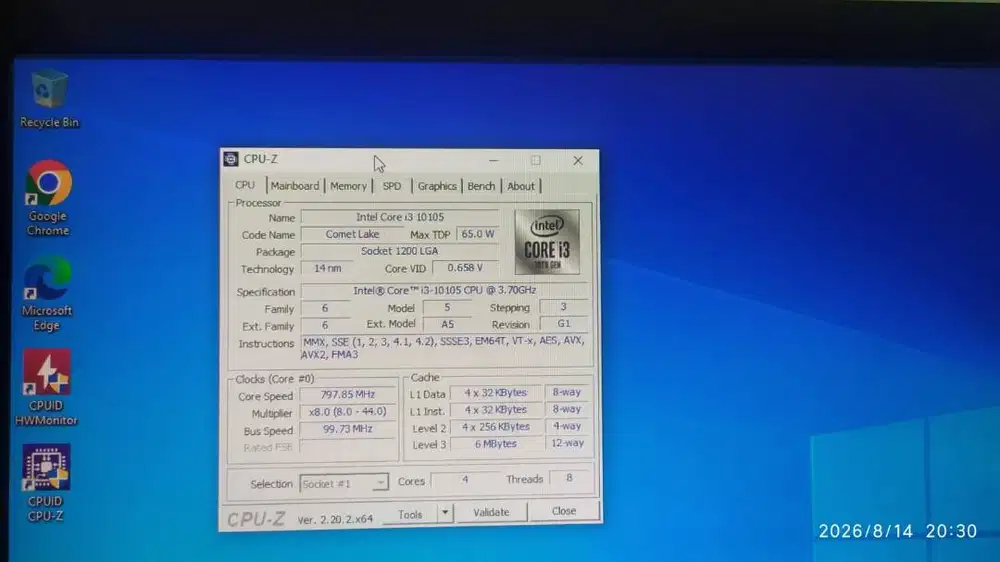Click the Intel Core i3 logo badge
The image size is (1000, 562).
[547, 242]
